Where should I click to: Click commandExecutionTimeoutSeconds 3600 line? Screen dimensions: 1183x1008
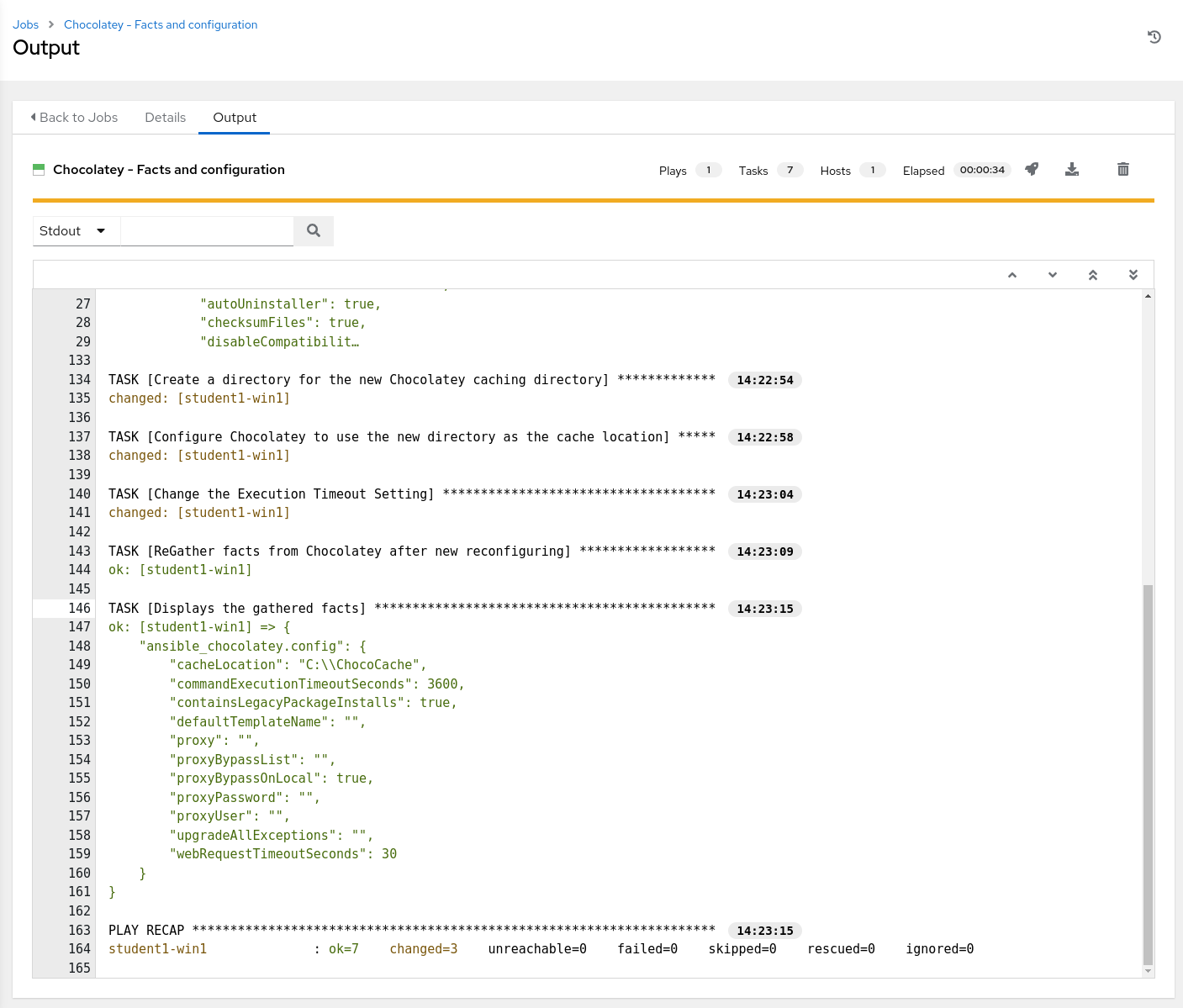[x=317, y=683]
